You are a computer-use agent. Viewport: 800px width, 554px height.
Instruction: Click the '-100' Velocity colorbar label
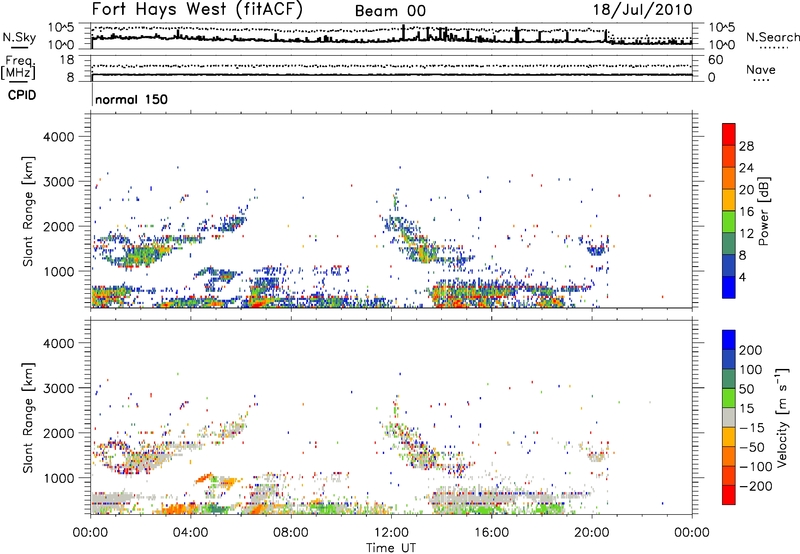(756, 467)
